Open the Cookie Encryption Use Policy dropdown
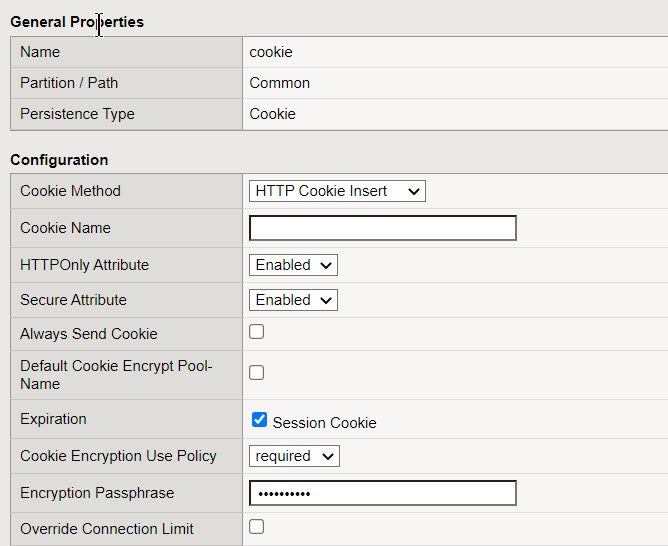 click(x=294, y=456)
